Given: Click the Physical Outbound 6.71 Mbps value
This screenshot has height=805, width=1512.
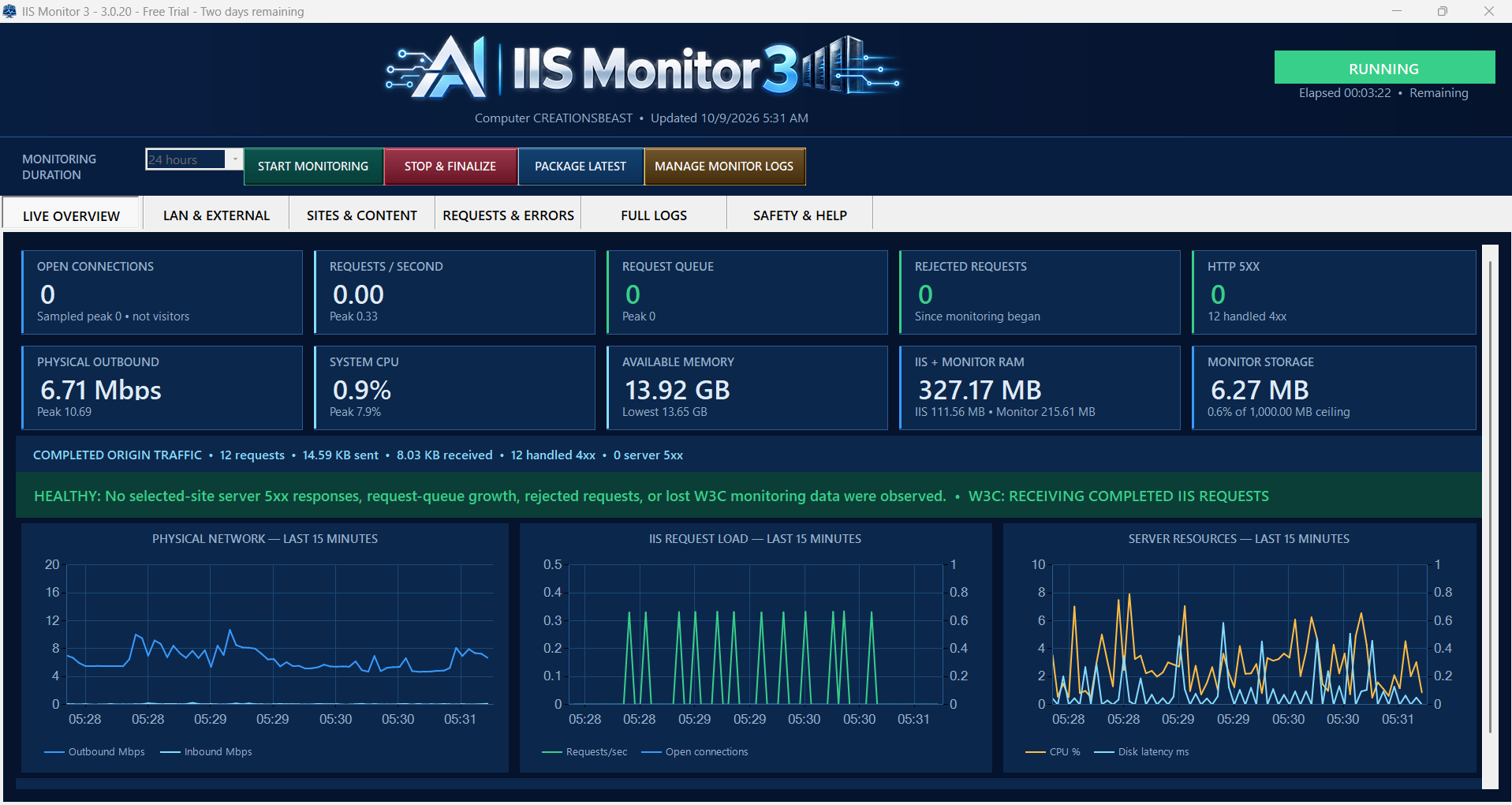Looking at the screenshot, I should [x=101, y=390].
